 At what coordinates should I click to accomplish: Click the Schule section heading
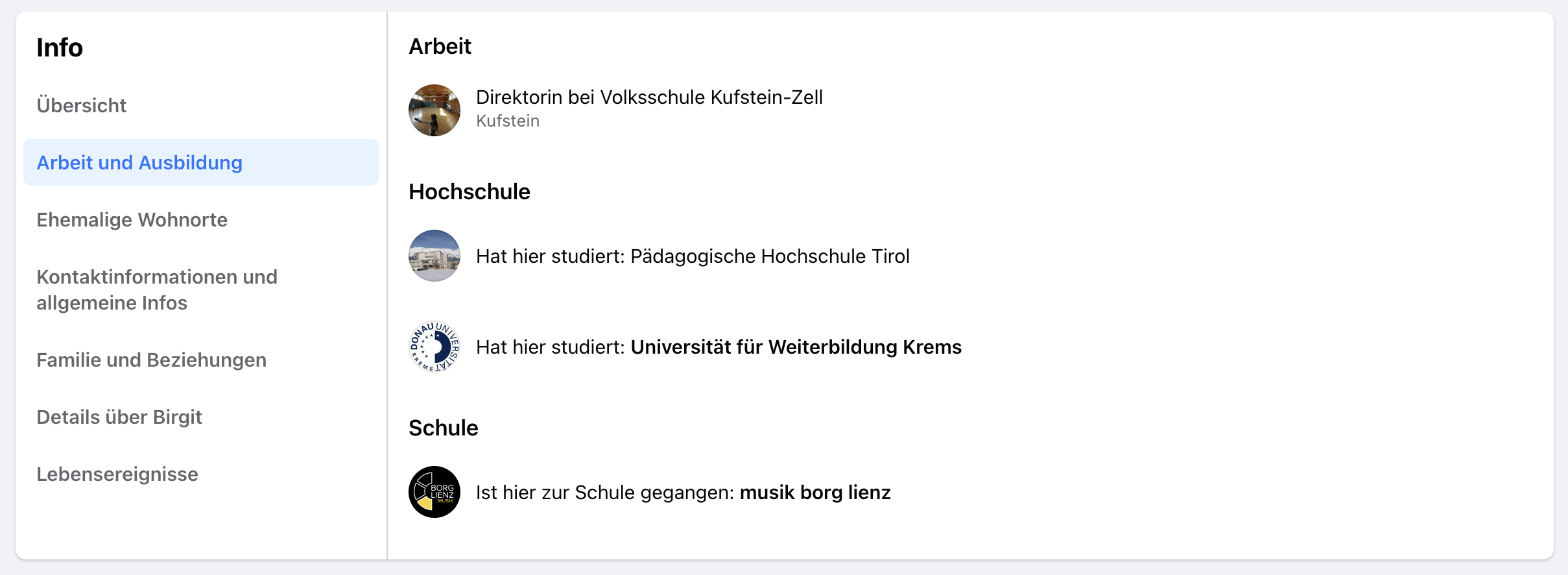444,428
